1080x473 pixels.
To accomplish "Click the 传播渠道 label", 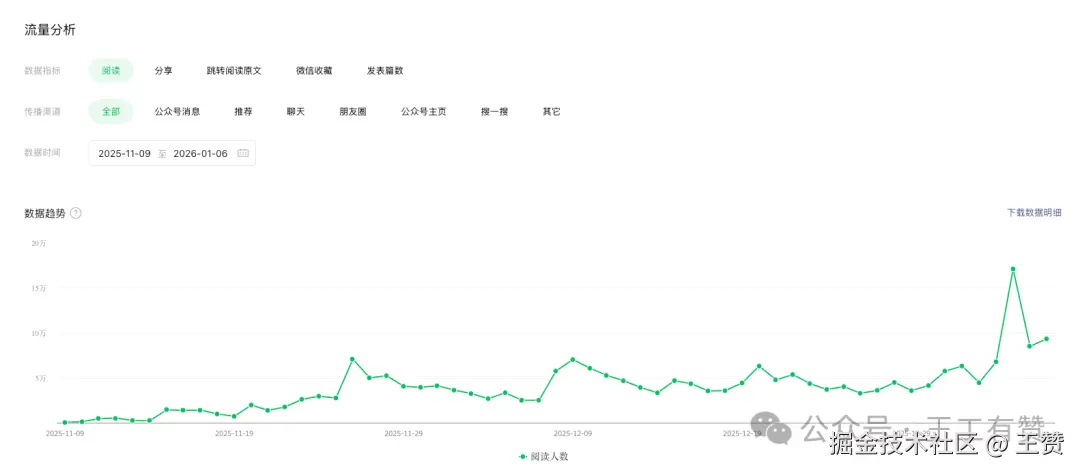I will click(x=42, y=111).
